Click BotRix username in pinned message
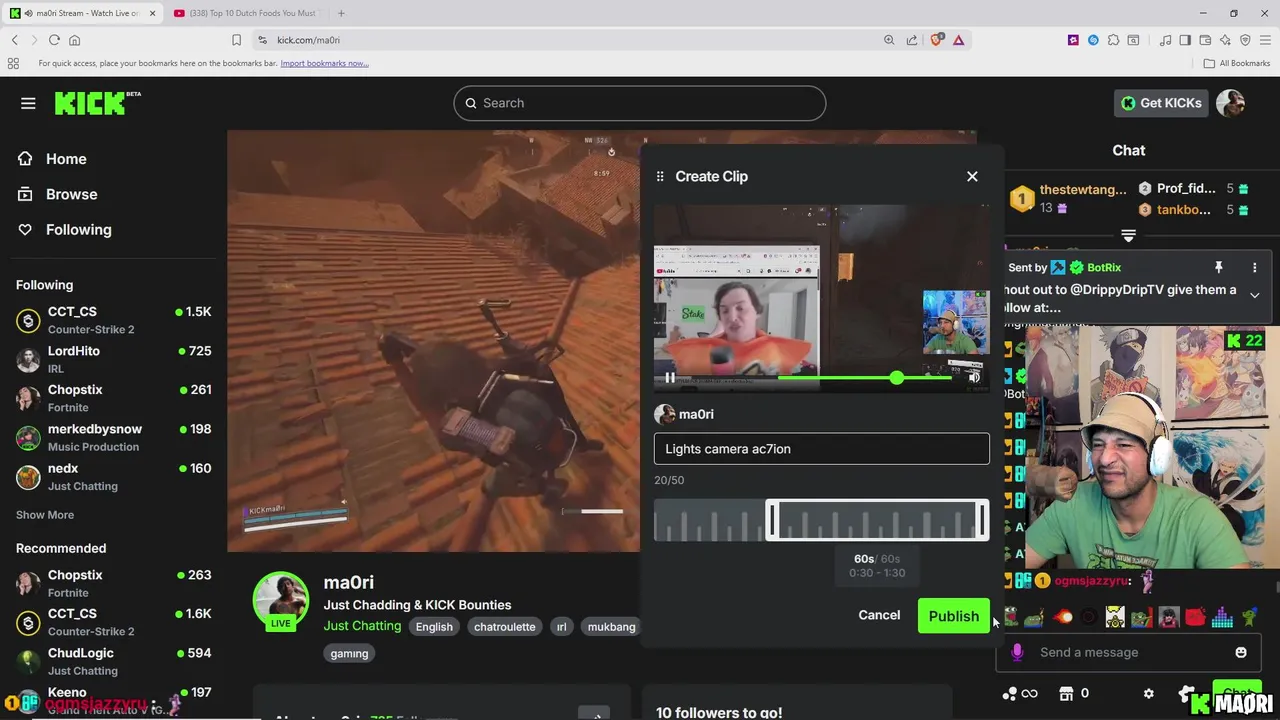The width and height of the screenshot is (1280, 720). tap(1104, 268)
